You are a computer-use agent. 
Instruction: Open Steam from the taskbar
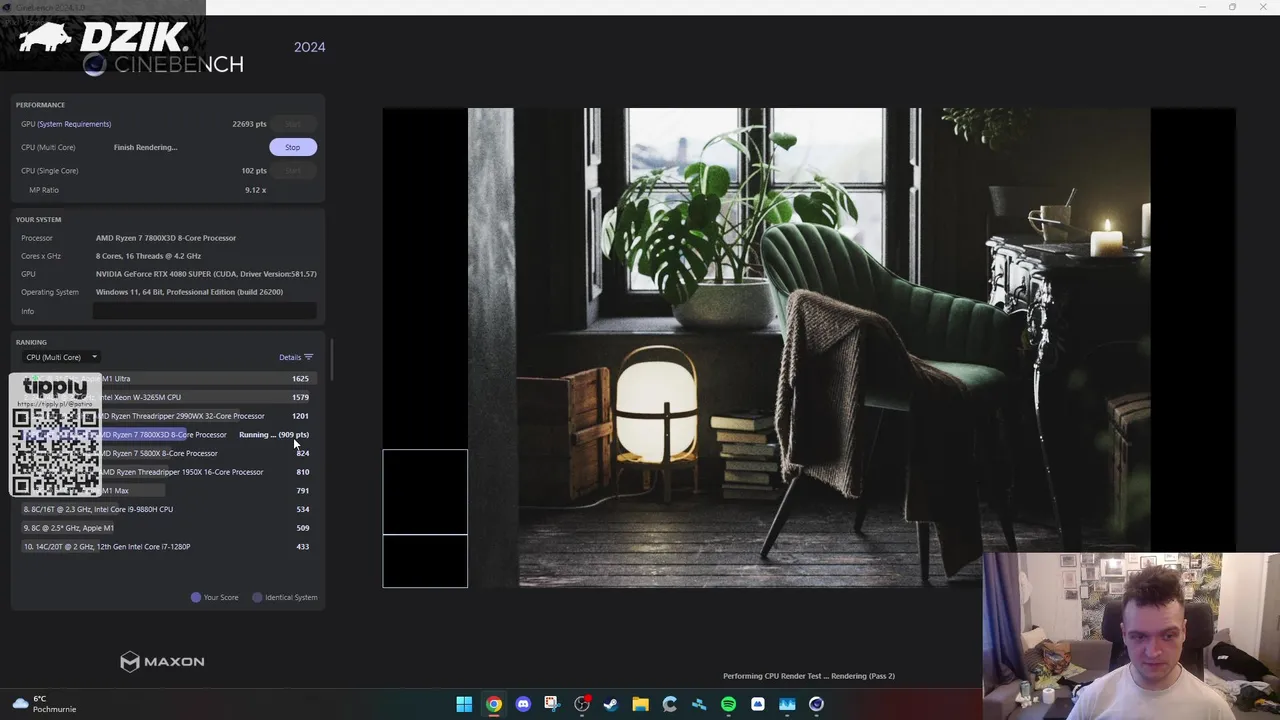611,704
